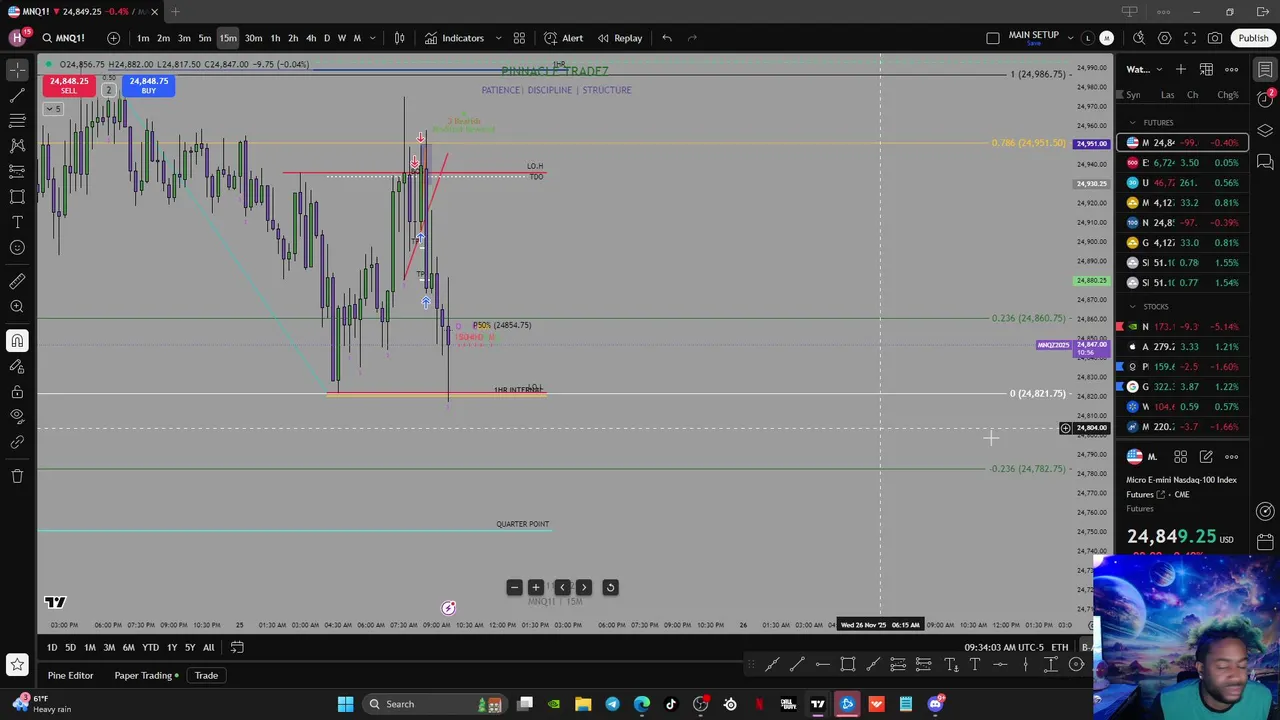
Task: Select the text drawing tool in left toolbar
Action: [x=17, y=222]
